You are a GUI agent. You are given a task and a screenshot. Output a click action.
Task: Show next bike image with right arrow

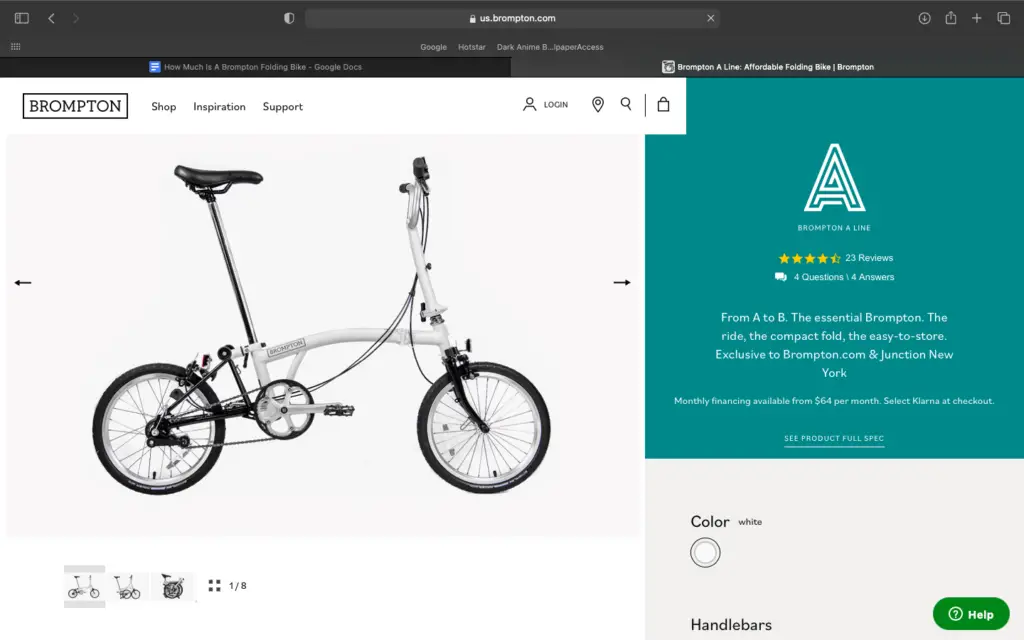point(622,283)
